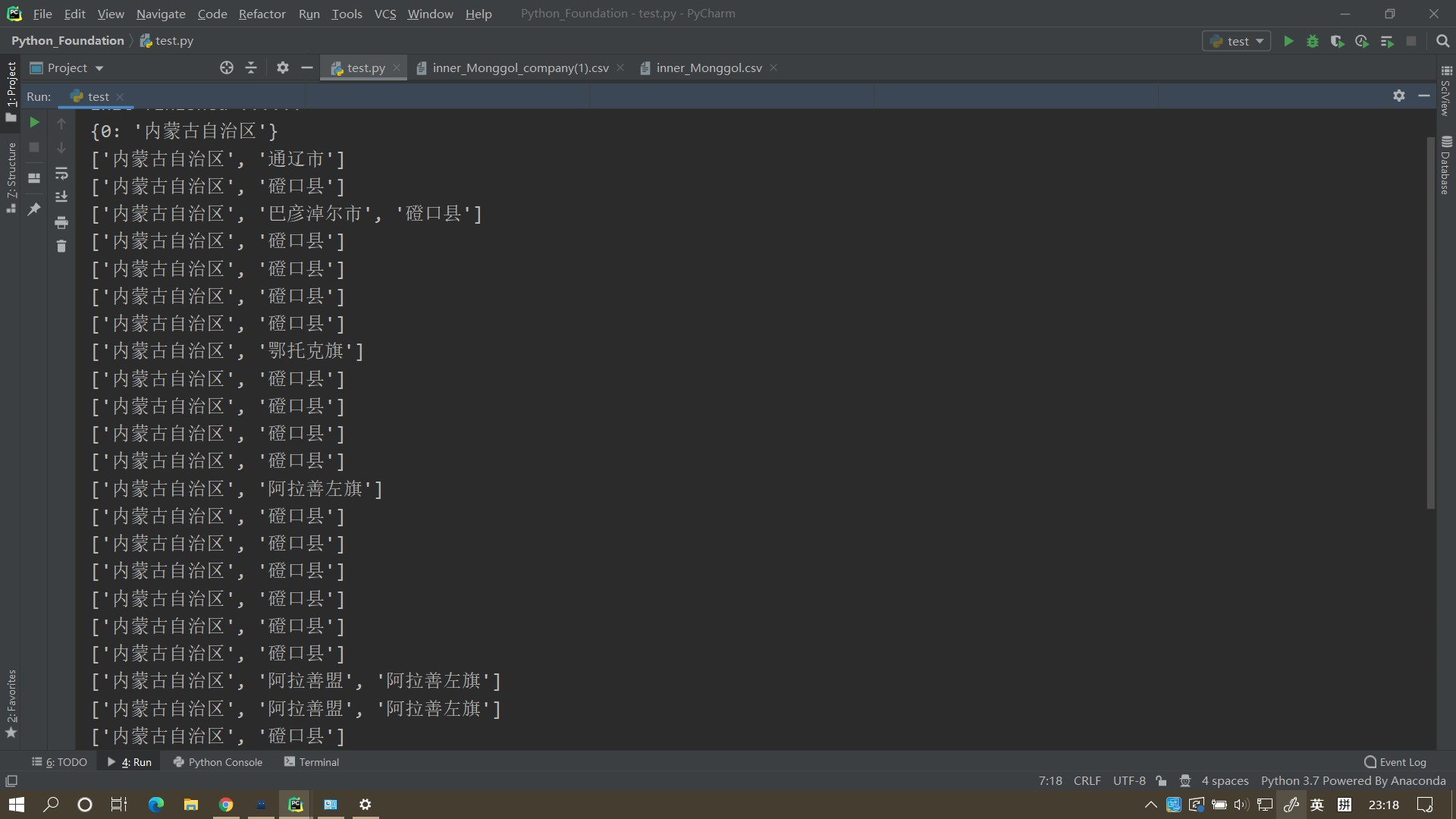
Task: Pin the test Run tab
Action: point(33,209)
